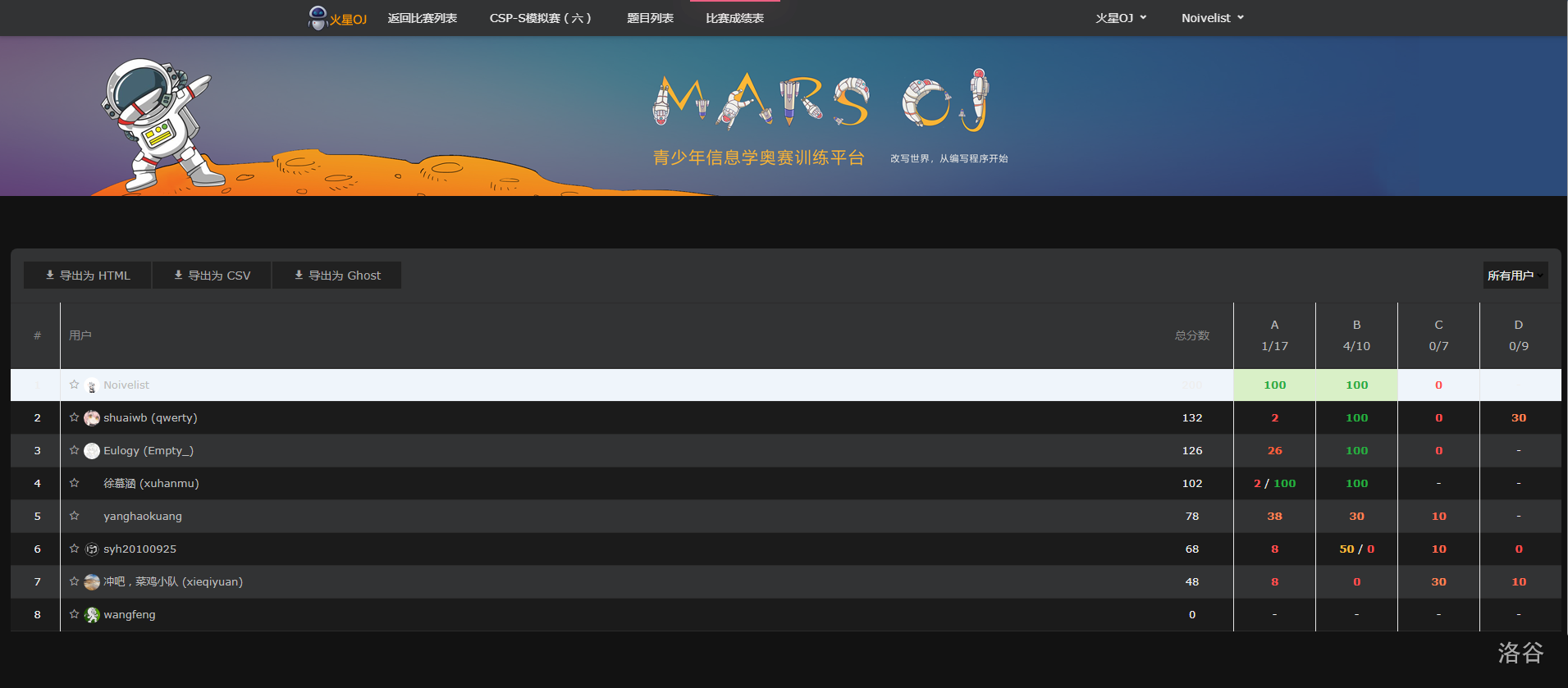The width and height of the screenshot is (1568, 688).
Task: Click yanghaokuang's score 38 for problem A
Action: click(x=1274, y=517)
